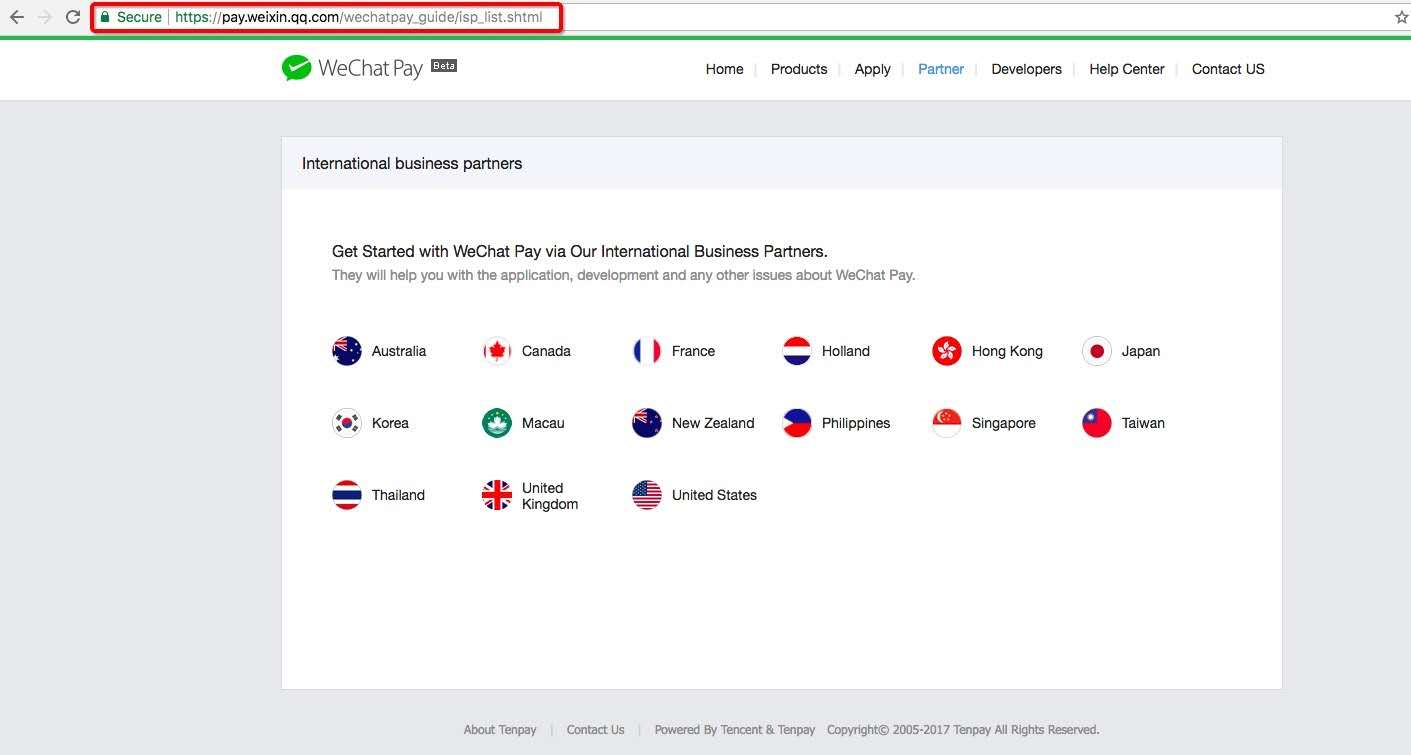This screenshot has width=1411, height=755.
Task: Click the International business partners heading
Action: point(412,163)
